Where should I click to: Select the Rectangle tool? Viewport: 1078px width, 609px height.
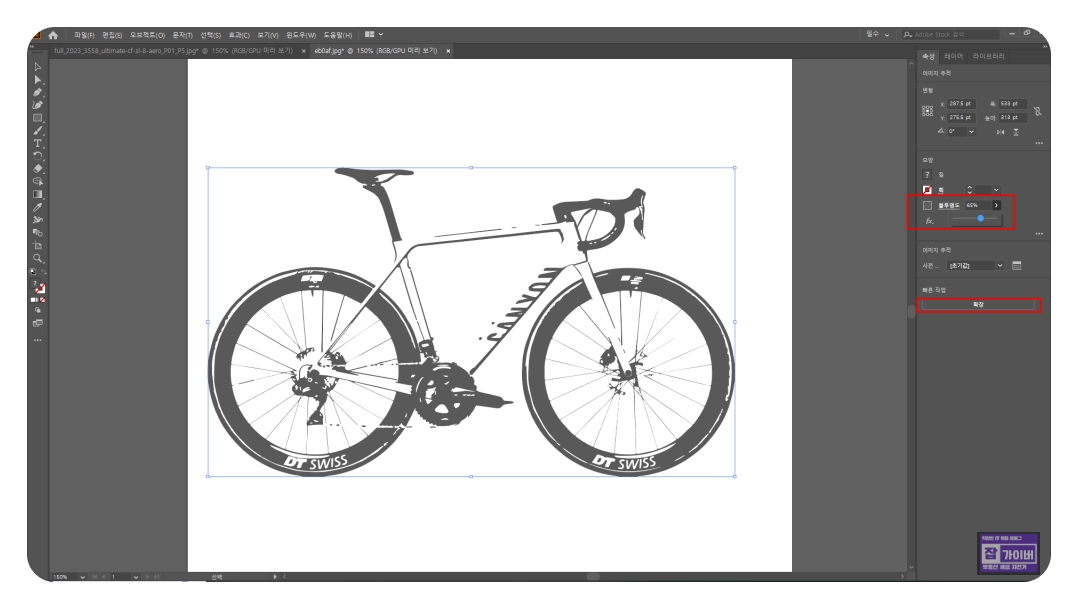38,118
